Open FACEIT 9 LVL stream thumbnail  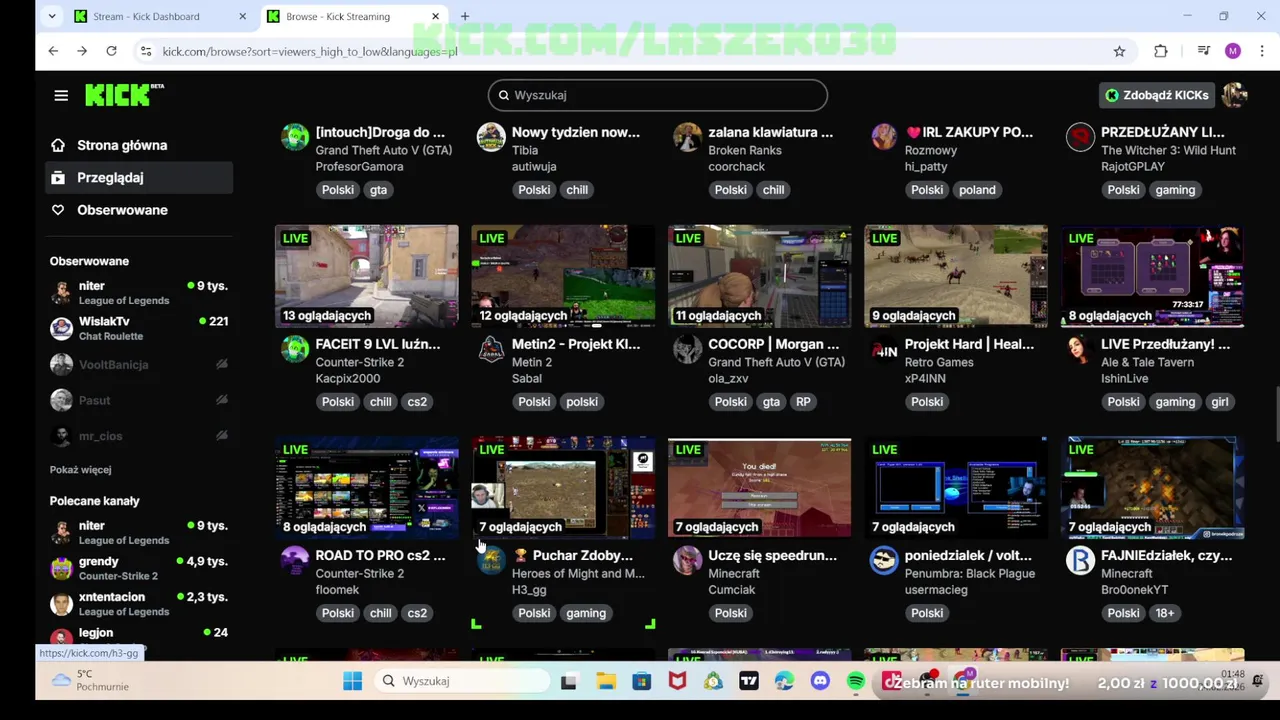click(x=367, y=276)
